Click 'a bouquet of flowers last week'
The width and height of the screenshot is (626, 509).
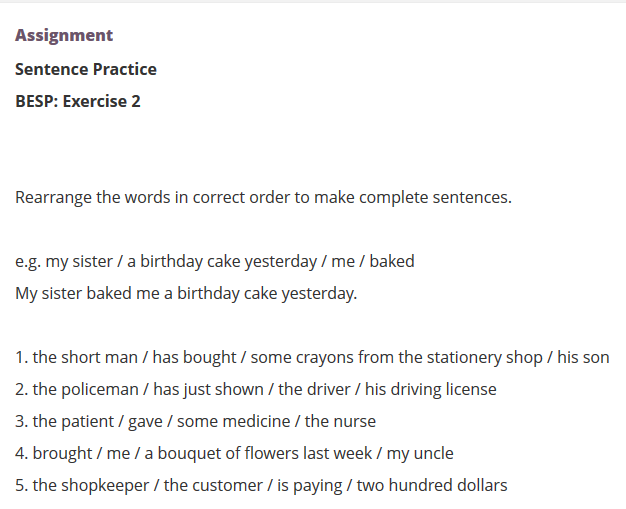pos(258,454)
